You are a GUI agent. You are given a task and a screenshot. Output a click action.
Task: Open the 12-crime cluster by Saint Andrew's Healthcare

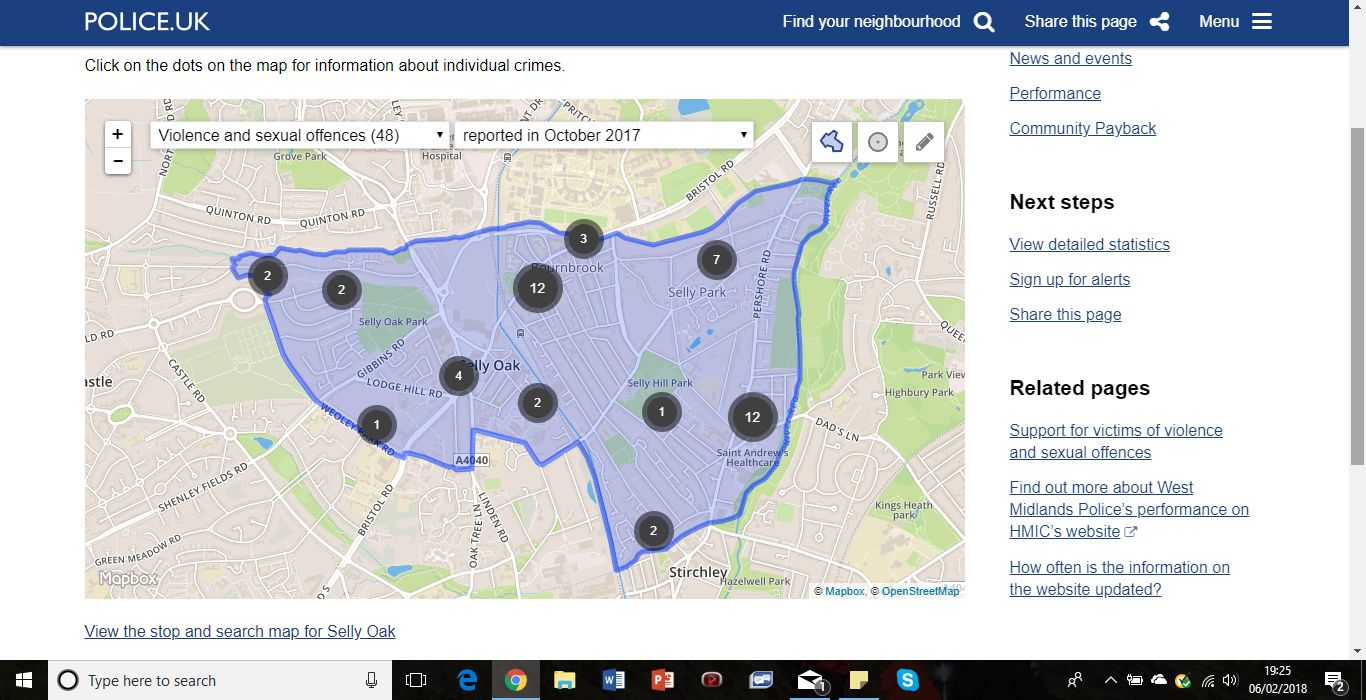point(752,417)
